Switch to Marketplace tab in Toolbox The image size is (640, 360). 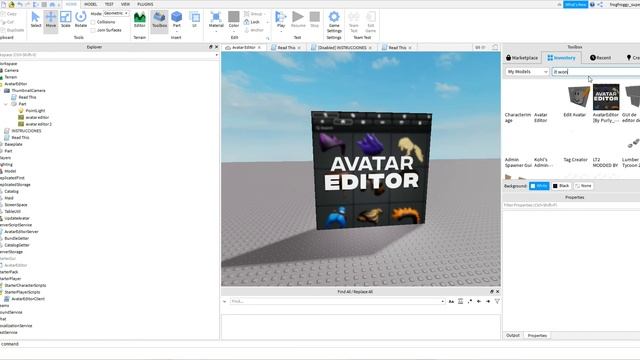coord(522,58)
